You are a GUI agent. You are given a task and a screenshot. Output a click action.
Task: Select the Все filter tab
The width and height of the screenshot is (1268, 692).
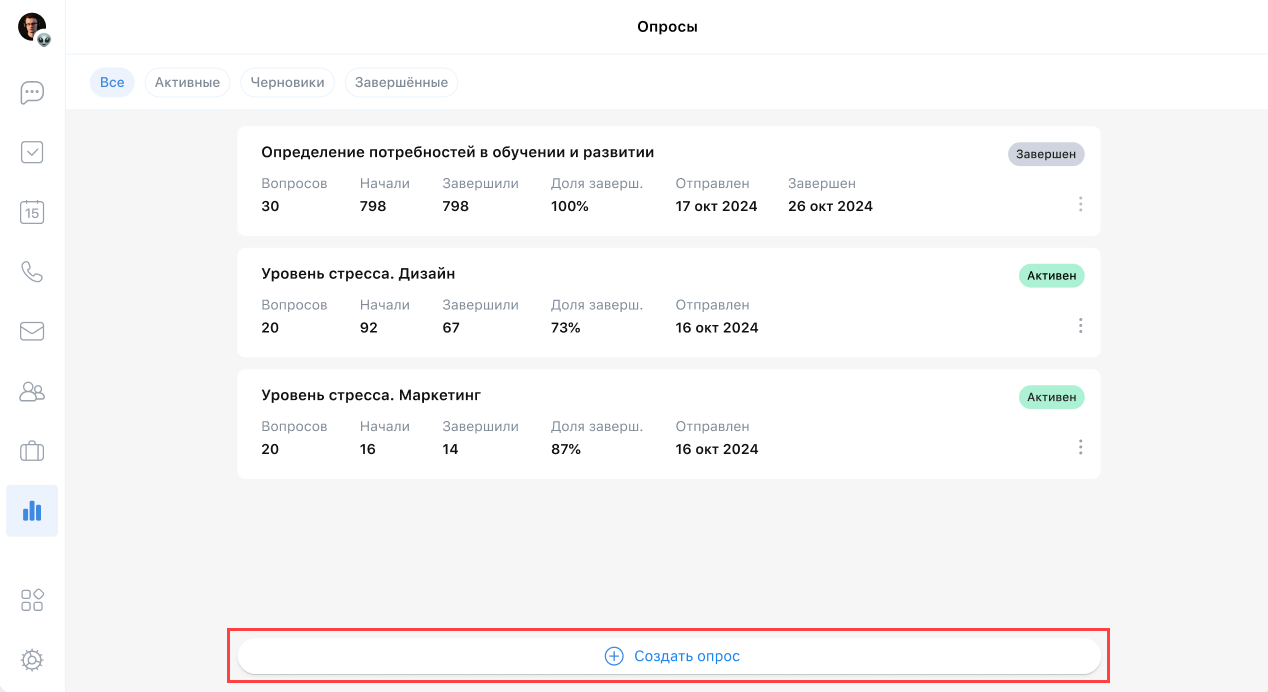point(112,82)
